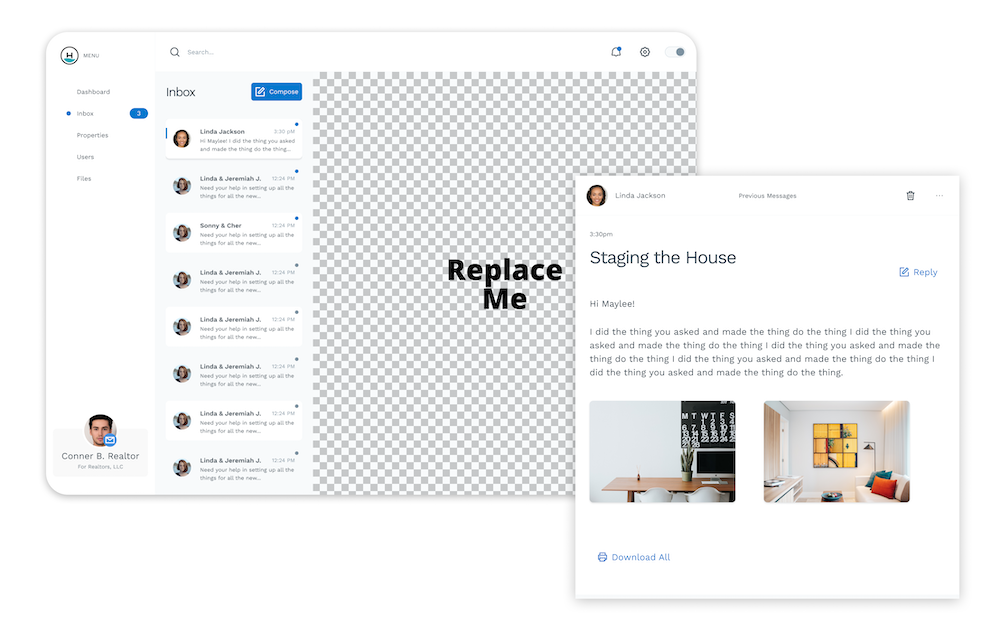Open the three-dot more options menu

pos(939,196)
